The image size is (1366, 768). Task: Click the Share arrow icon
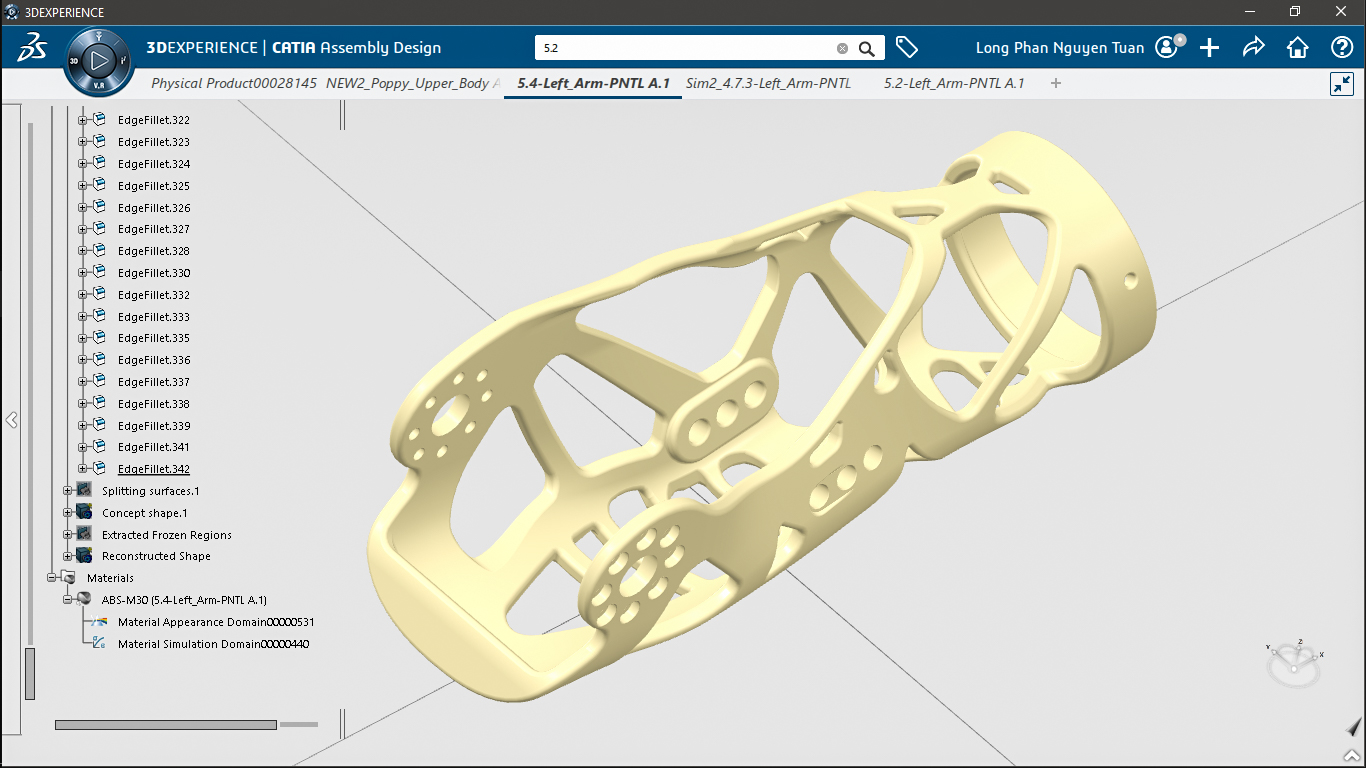(1253, 47)
